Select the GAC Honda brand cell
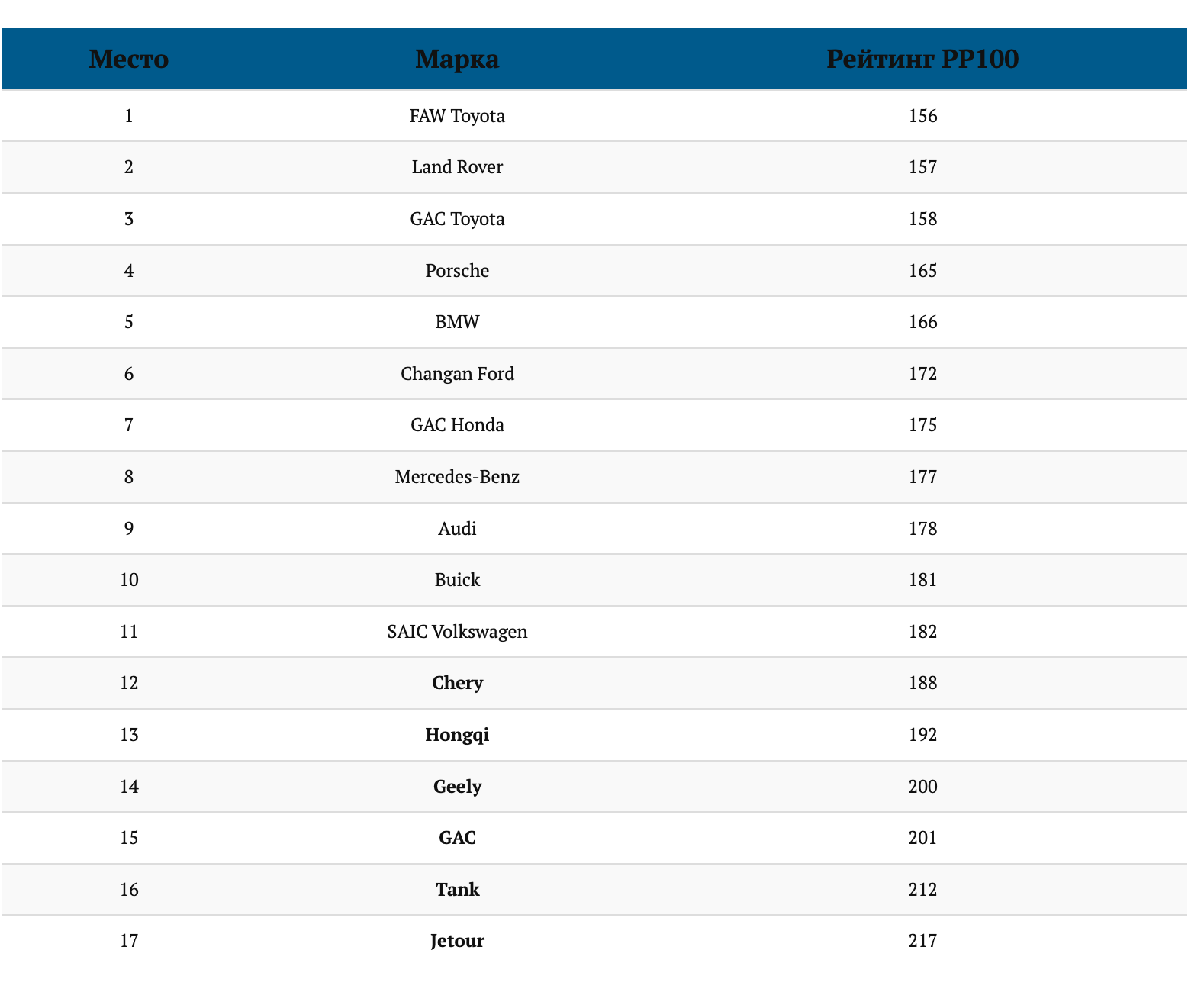 click(x=457, y=425)
